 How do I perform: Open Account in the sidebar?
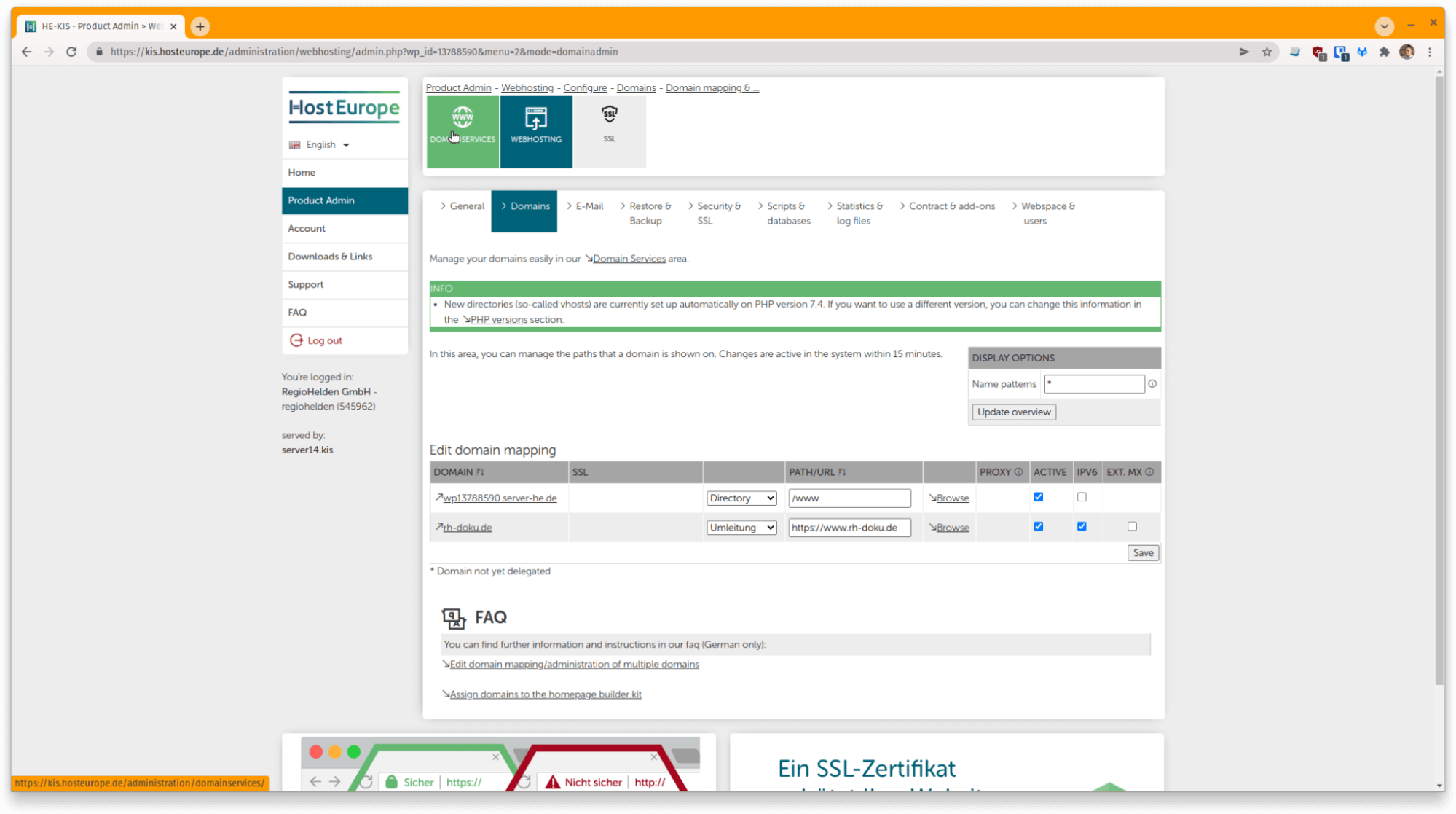coord(345,229)
